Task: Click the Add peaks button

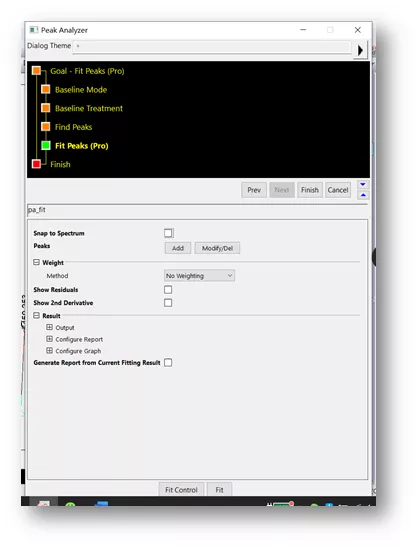Action: coord(178,248)
